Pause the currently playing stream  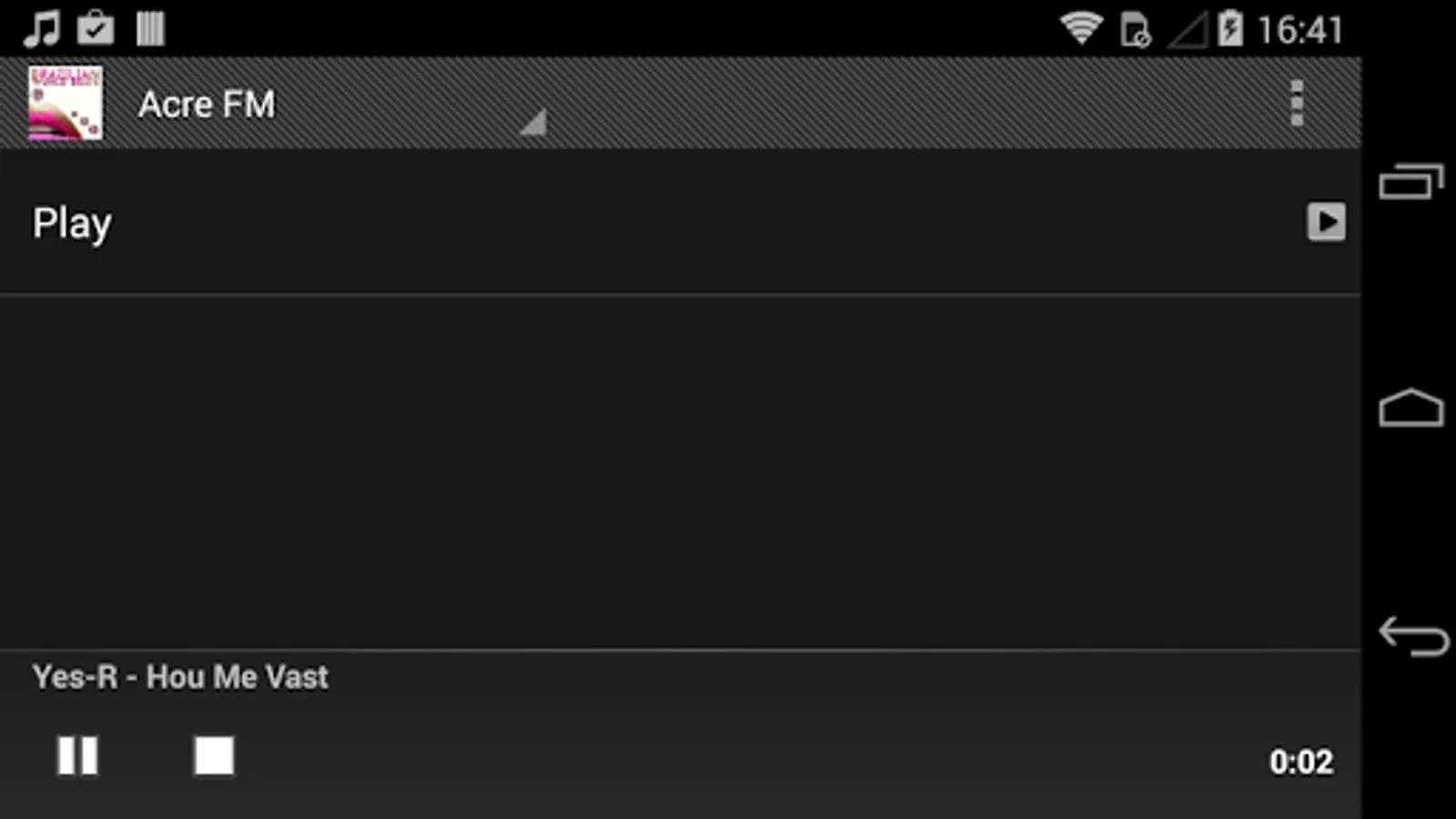(77, 756)
